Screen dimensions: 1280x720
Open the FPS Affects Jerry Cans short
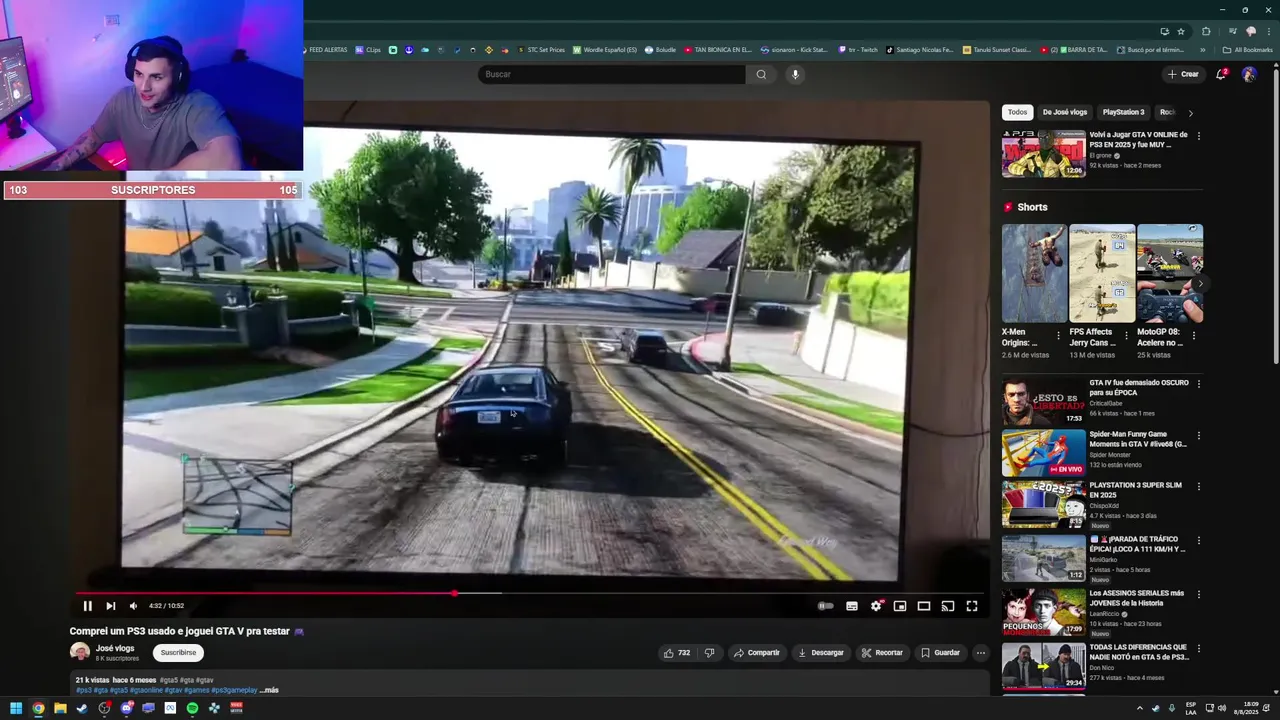1102,273
